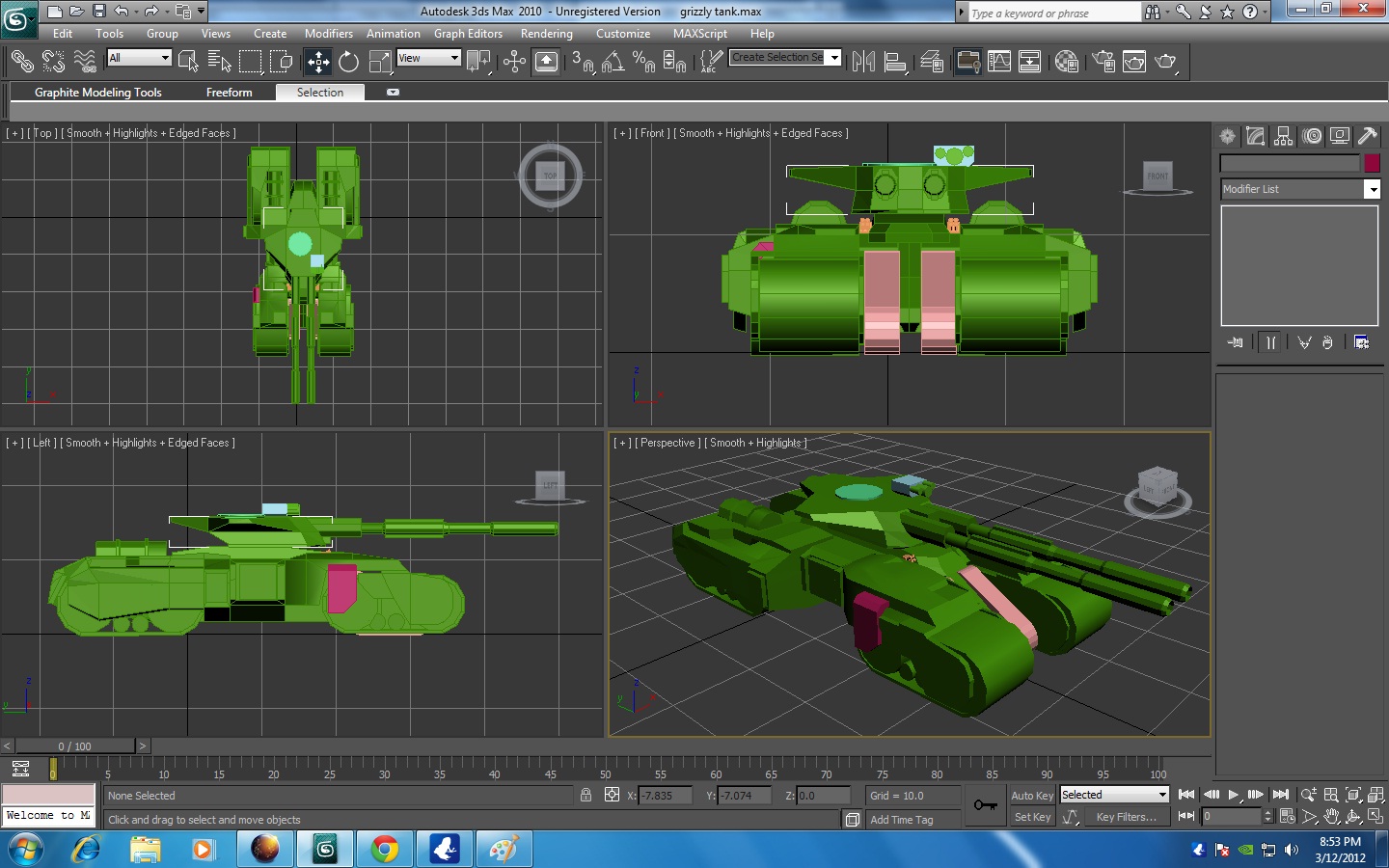
Task: Toggle the Selection Lock padlock
Action: pos(586,795)
